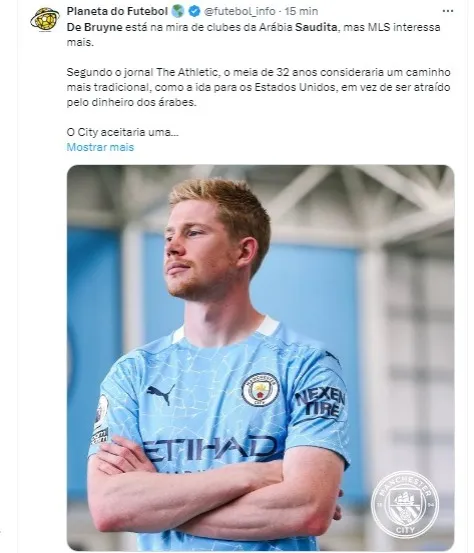
Task: Expand the tweet with Mostrar mais
Action: [100, 147]
